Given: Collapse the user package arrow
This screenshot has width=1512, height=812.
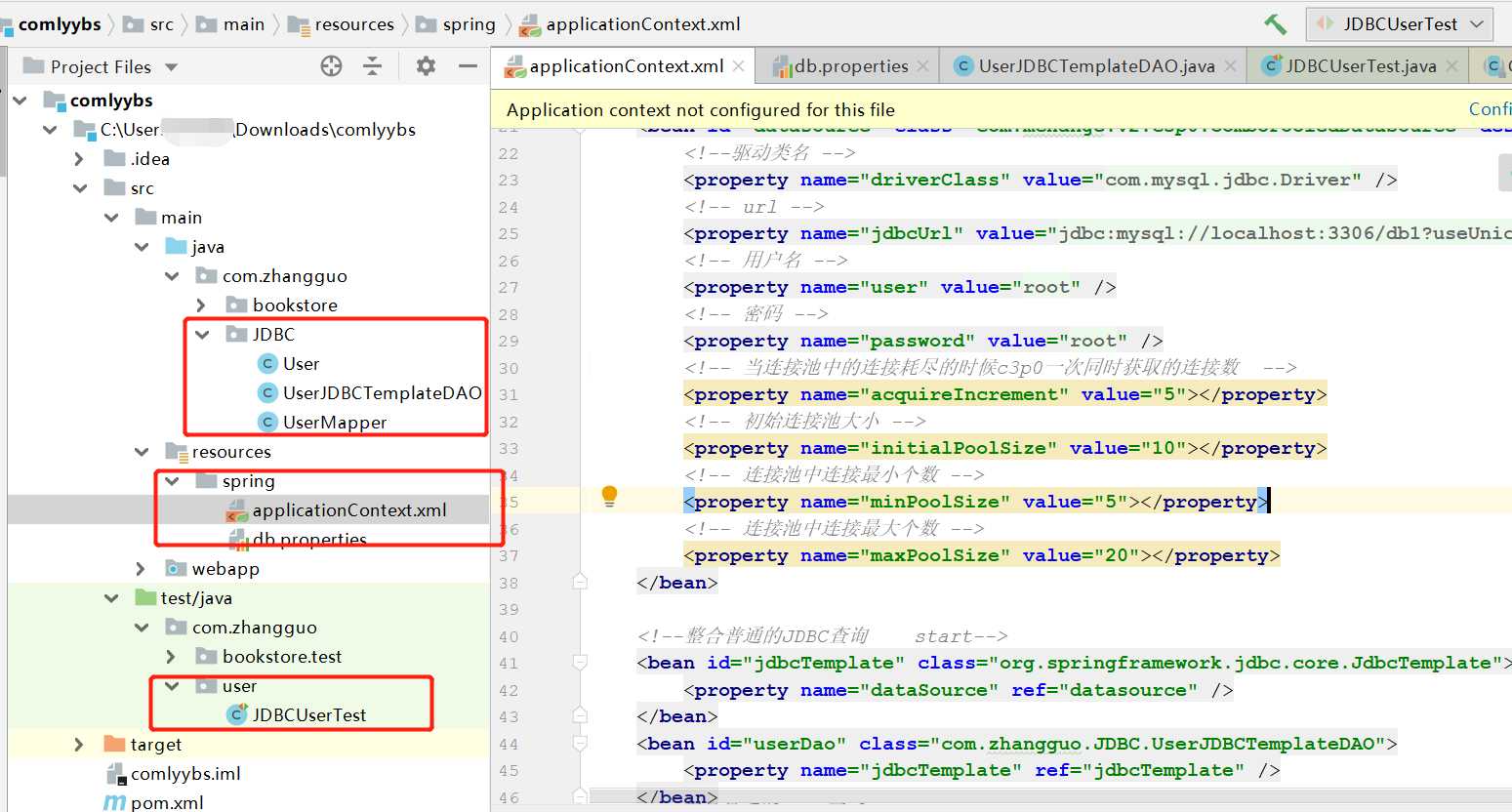Looking at the screenshot, I should click(x=173, y=686).
